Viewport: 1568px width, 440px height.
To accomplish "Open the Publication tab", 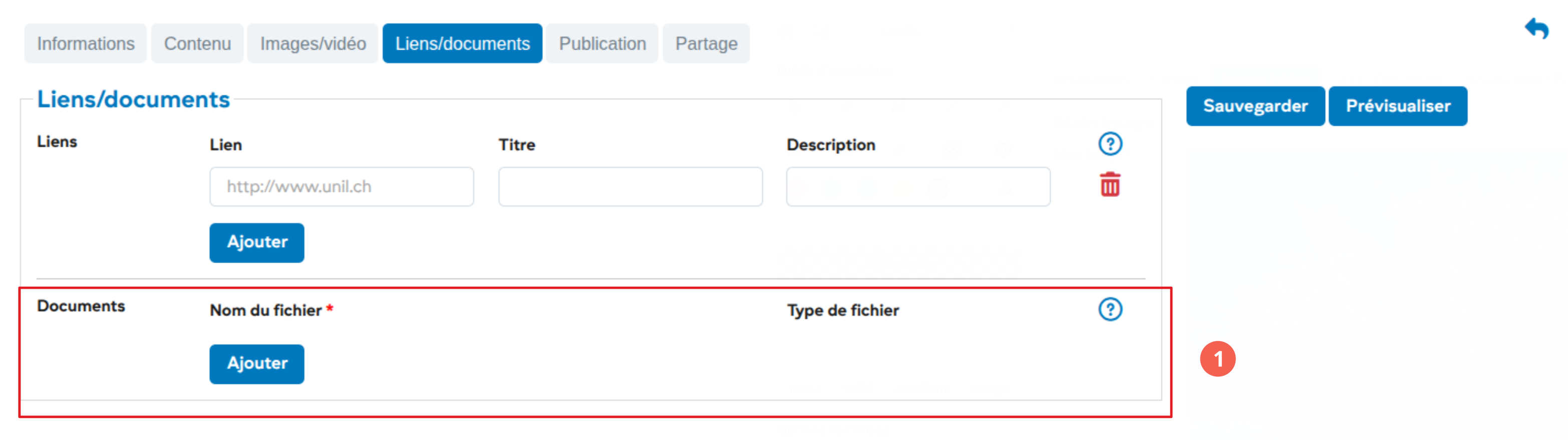I will [x=602, y=44].
